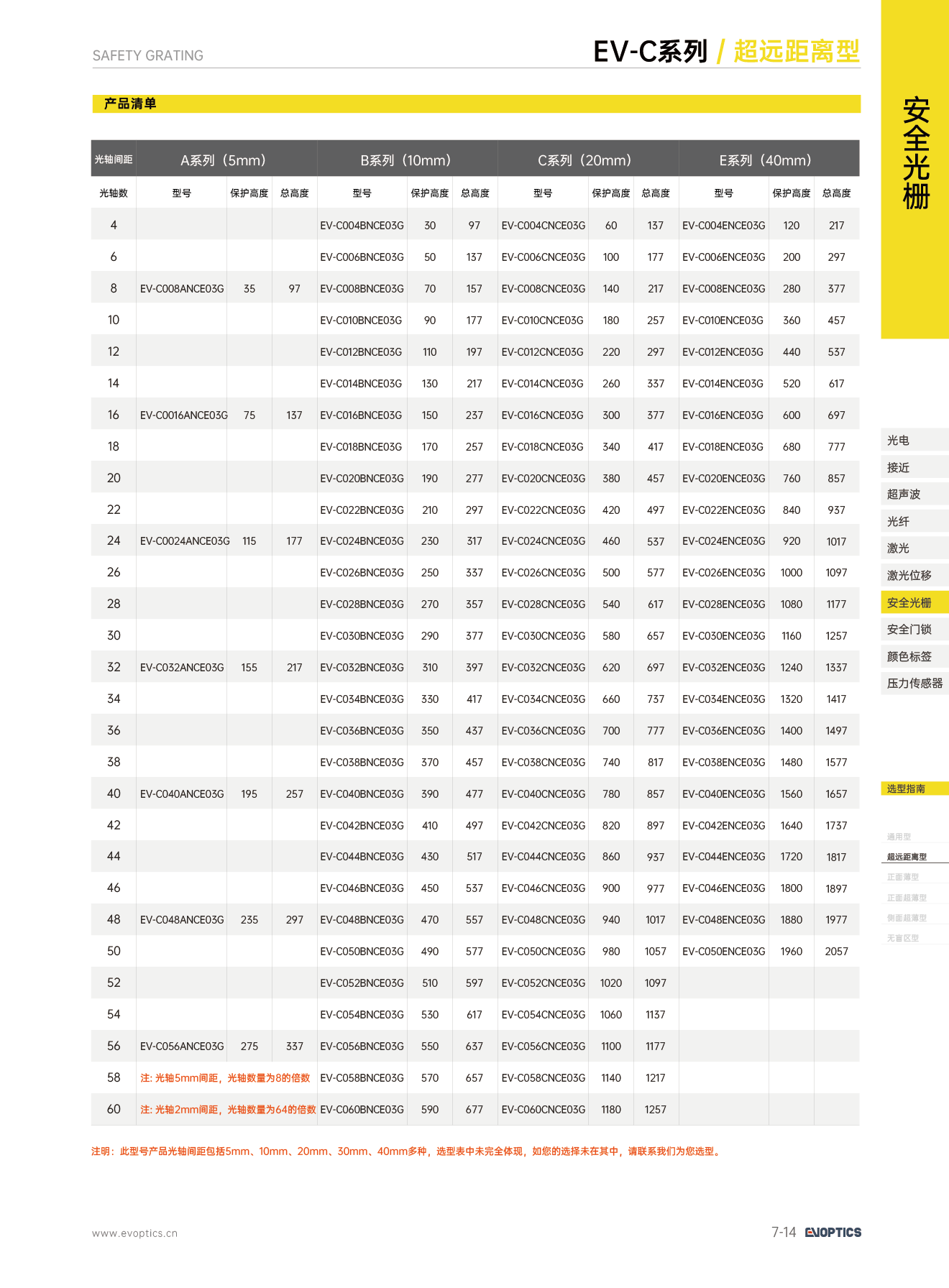Viewport: 949px width, 1288px height.
Task: Click the note 光轴5mm间距，光轴数量为8的倍数
Action: (225, 1078)
